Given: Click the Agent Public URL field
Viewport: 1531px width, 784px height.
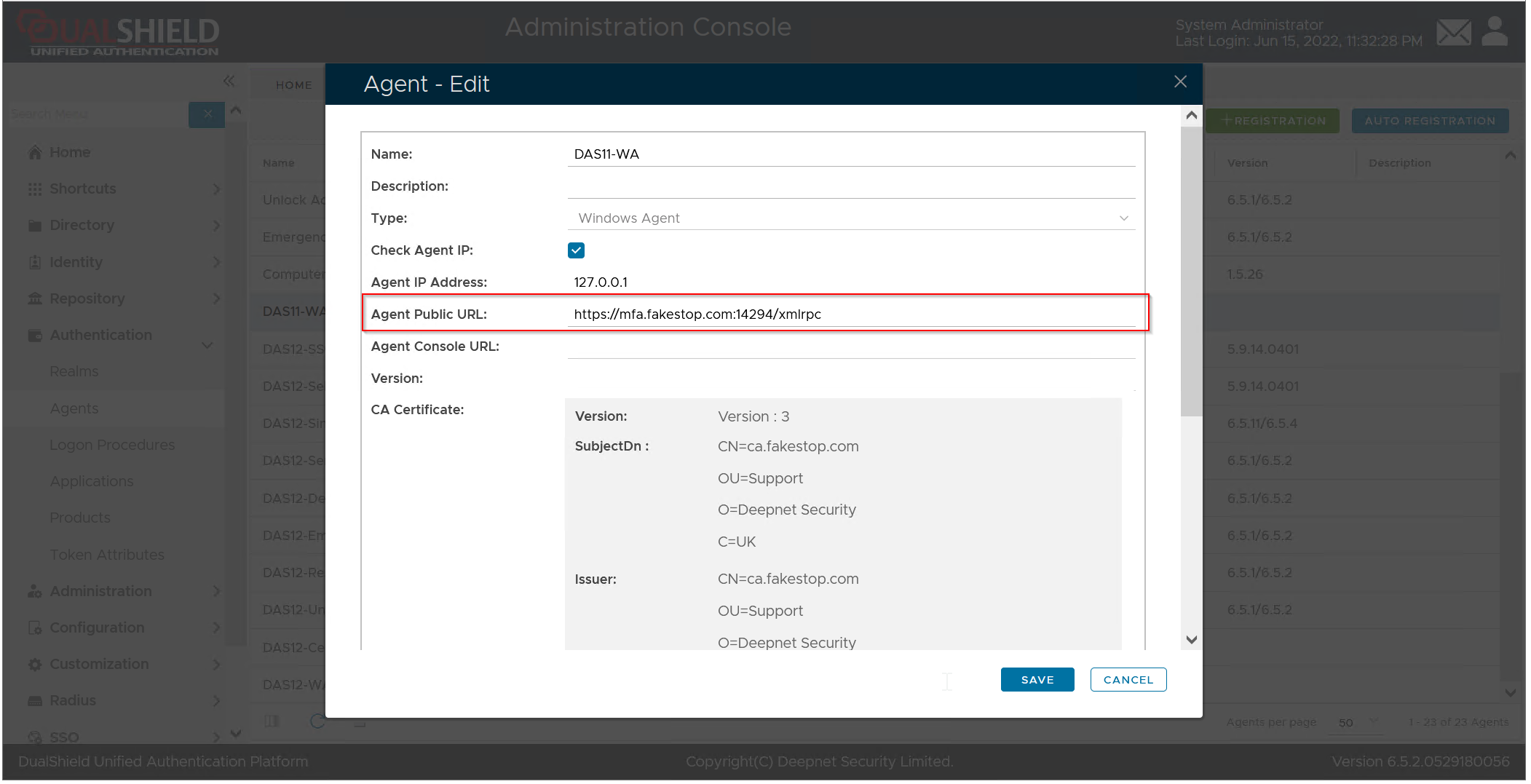Looking at the screenshot, I should [850, 314].
